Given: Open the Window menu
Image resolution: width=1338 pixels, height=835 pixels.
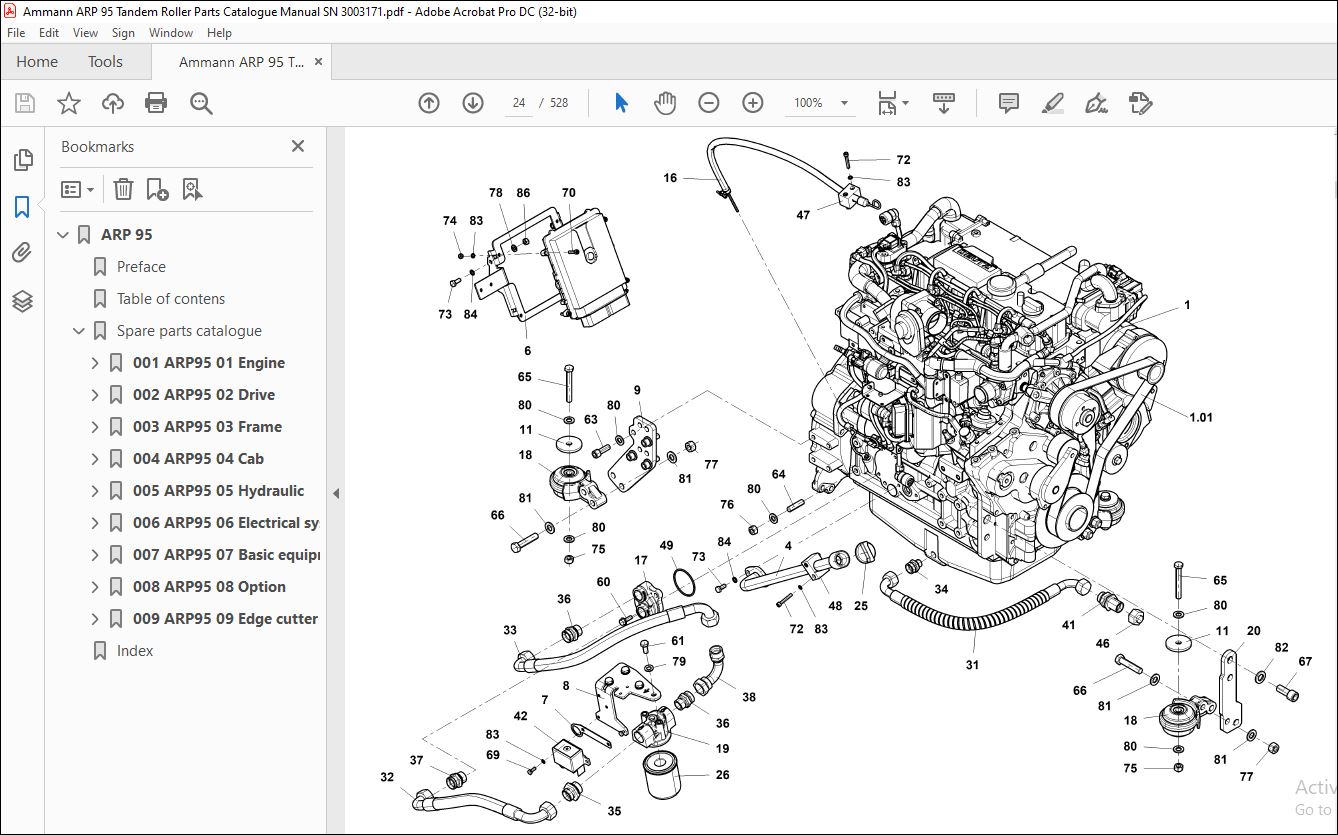Looking at the screenshot, I should pos(171,33).
